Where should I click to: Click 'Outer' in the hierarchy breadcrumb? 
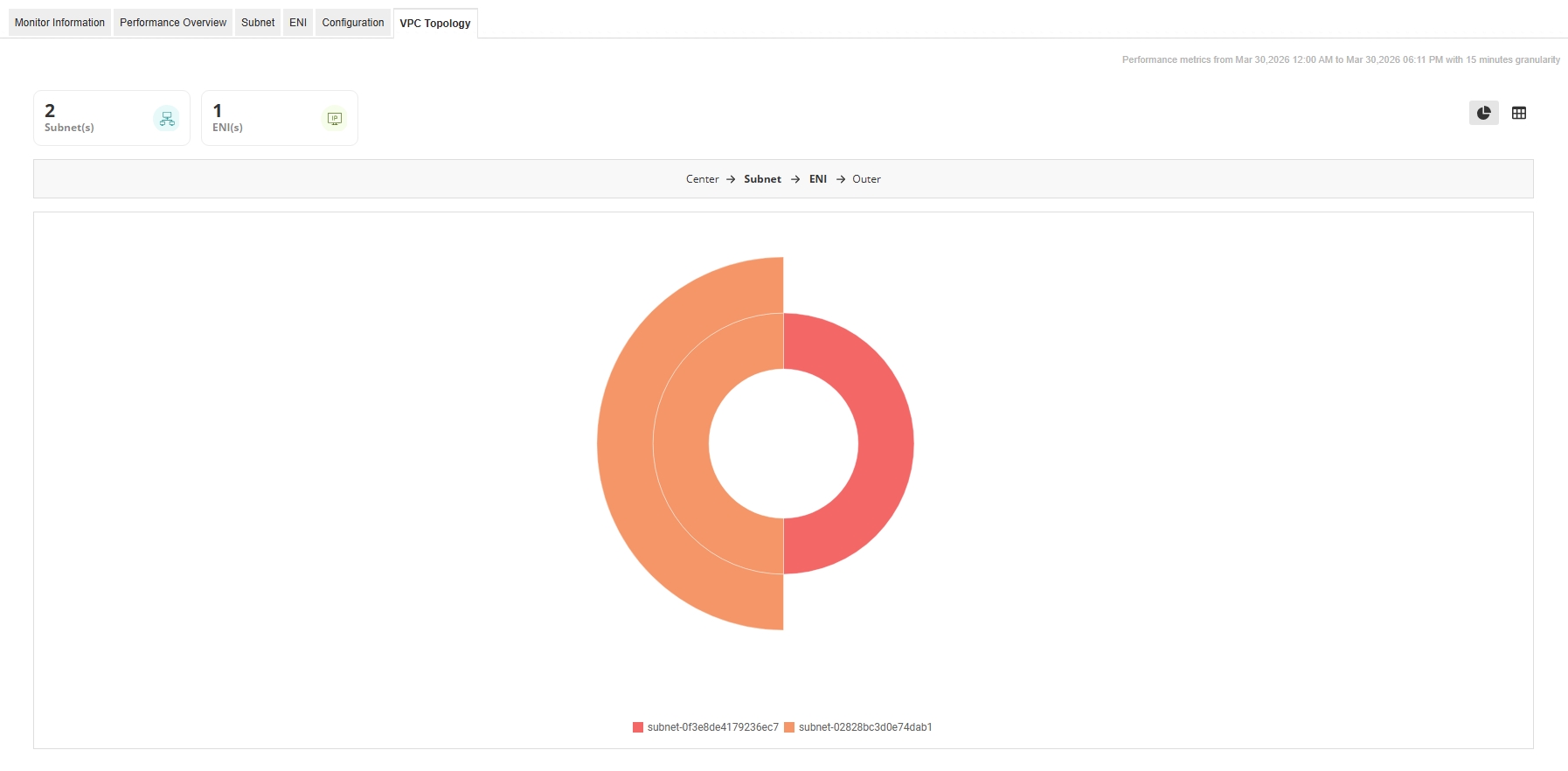click(x=867, y=179)
